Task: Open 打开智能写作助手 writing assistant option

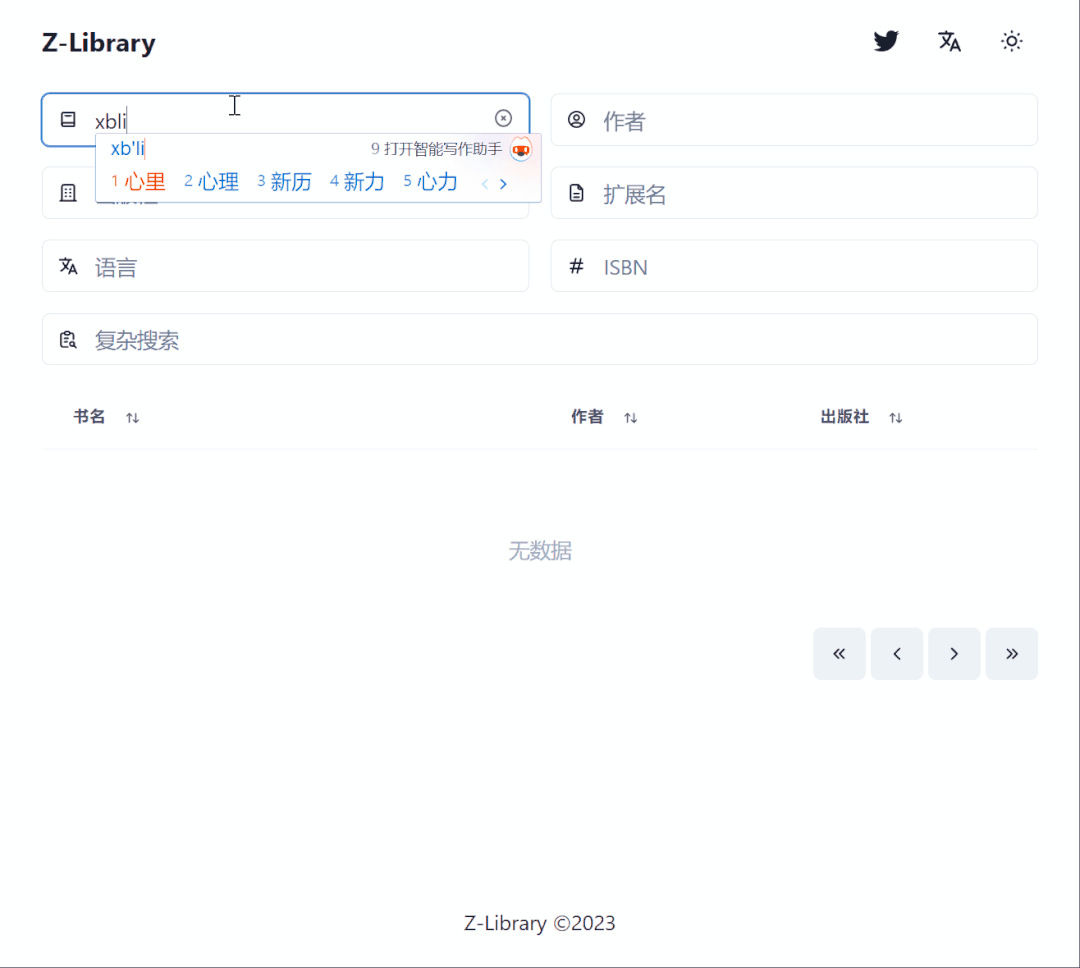Action: (x=437, y=149)
